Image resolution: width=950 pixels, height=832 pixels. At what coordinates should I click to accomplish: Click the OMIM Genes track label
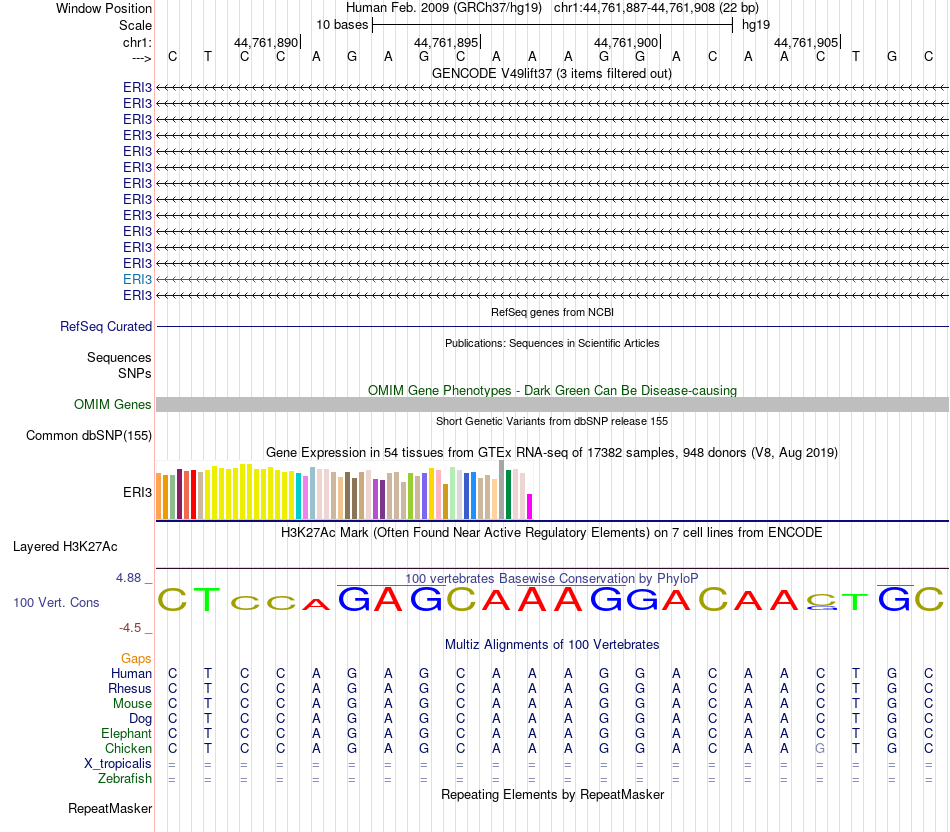pos(112,404)
